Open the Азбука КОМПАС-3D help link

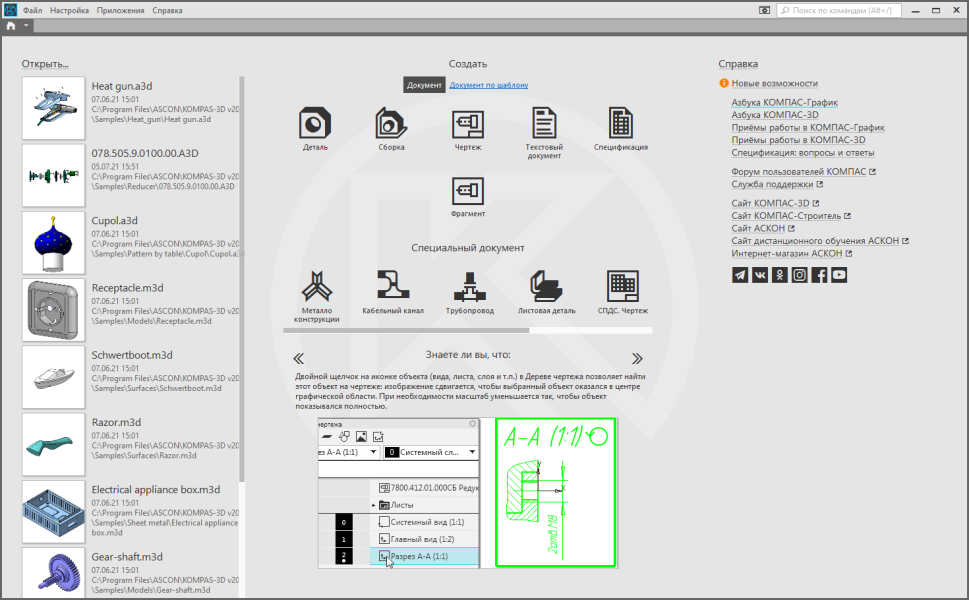(x=775, y=115)
